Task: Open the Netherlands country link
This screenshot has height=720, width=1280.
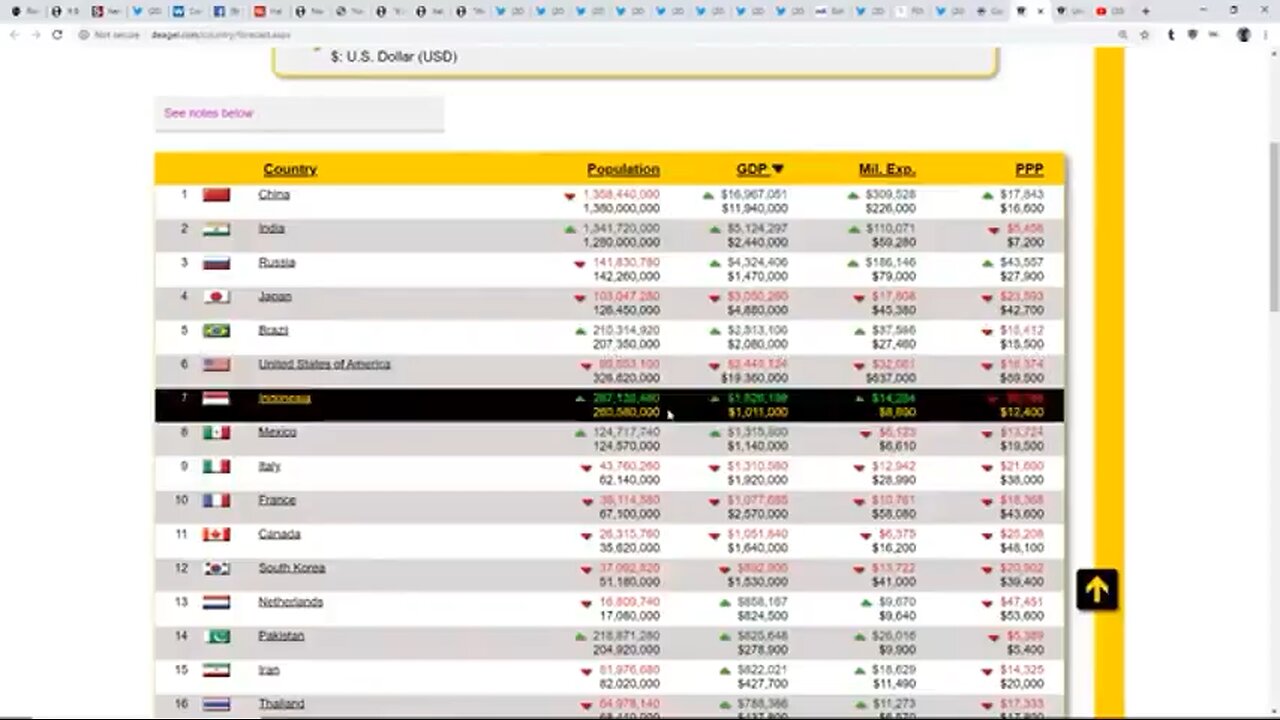Action: 290,602
